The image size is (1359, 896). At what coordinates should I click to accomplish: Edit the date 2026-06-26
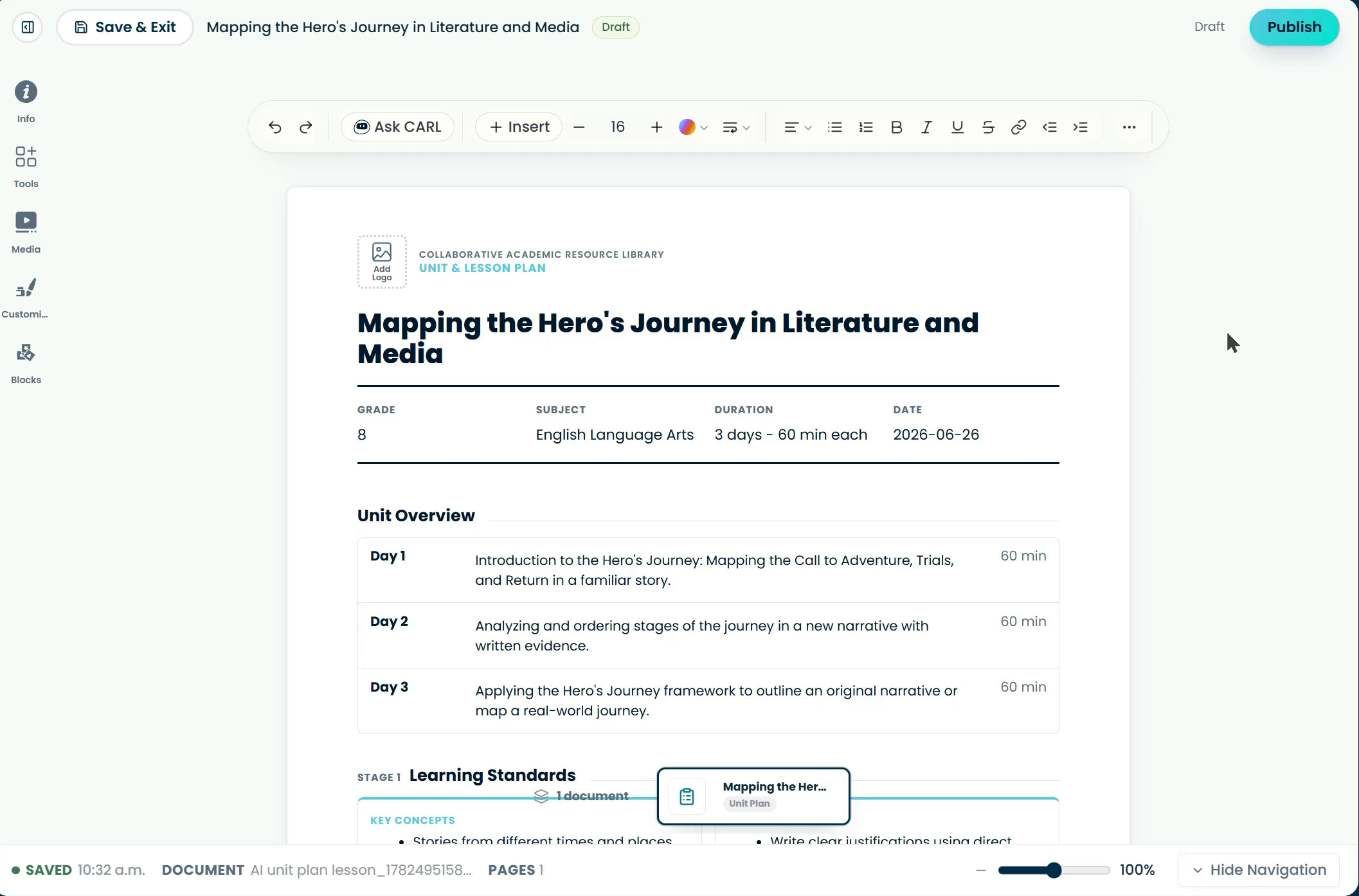pos(936,435)
